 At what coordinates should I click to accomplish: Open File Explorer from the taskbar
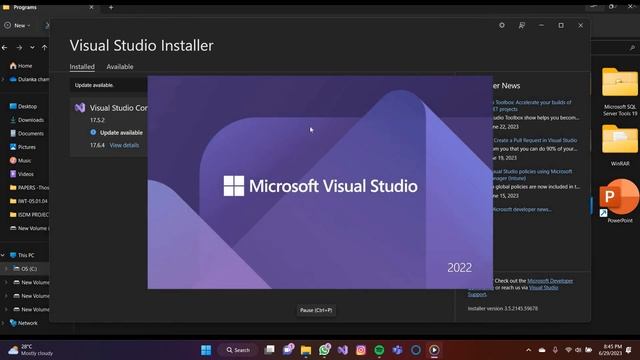tap(306, 350)
